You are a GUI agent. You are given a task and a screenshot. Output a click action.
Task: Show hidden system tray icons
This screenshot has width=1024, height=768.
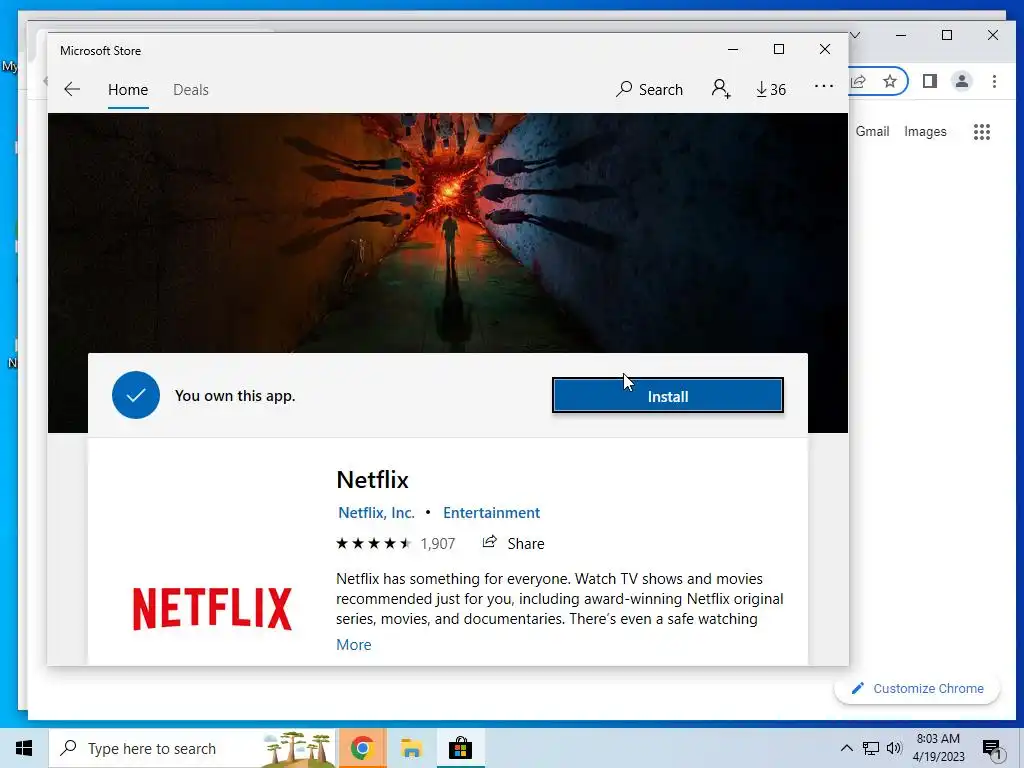(x=846, y=748)
